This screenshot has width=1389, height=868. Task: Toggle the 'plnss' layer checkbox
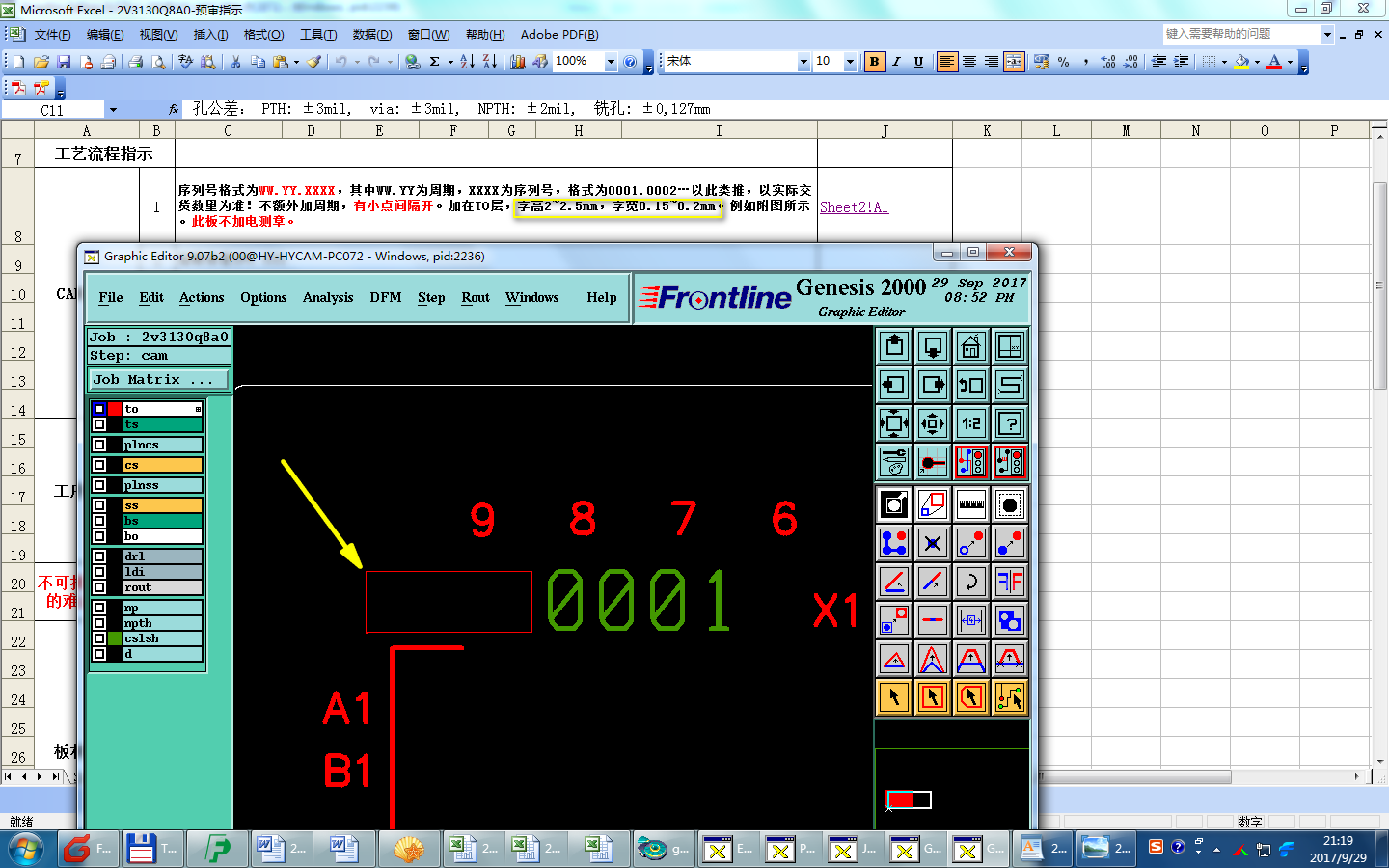point(99,485)
